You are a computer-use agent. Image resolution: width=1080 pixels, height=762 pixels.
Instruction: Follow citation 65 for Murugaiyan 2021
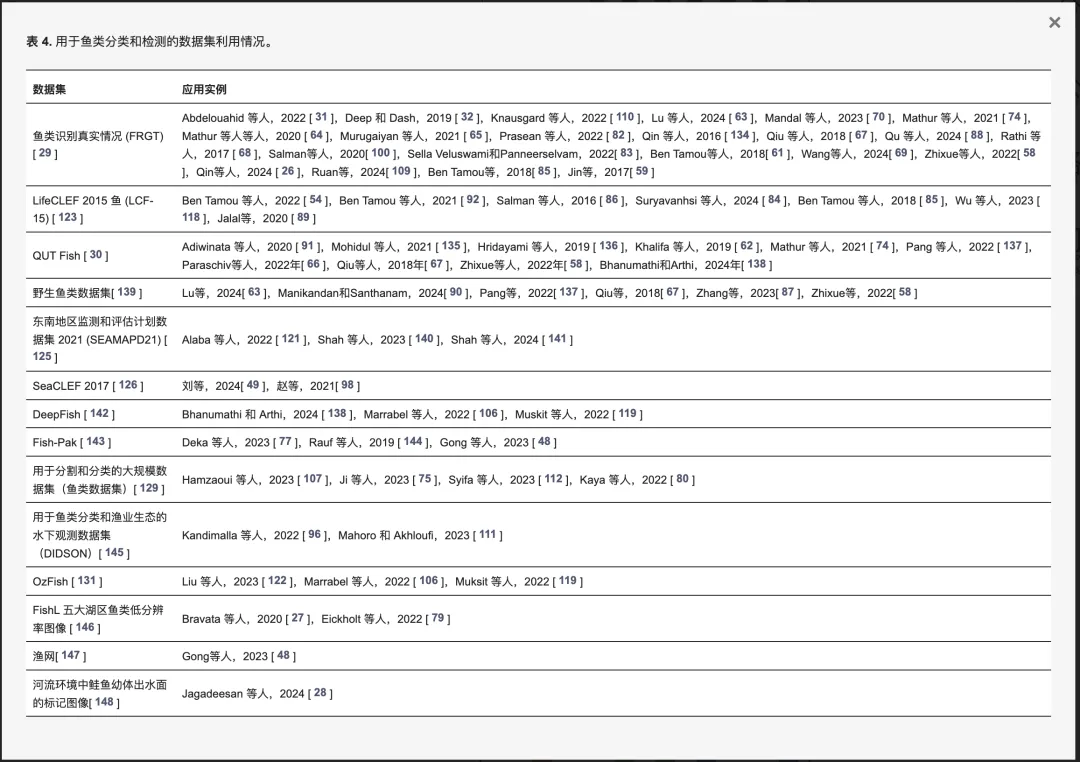[x=476, y=136]
